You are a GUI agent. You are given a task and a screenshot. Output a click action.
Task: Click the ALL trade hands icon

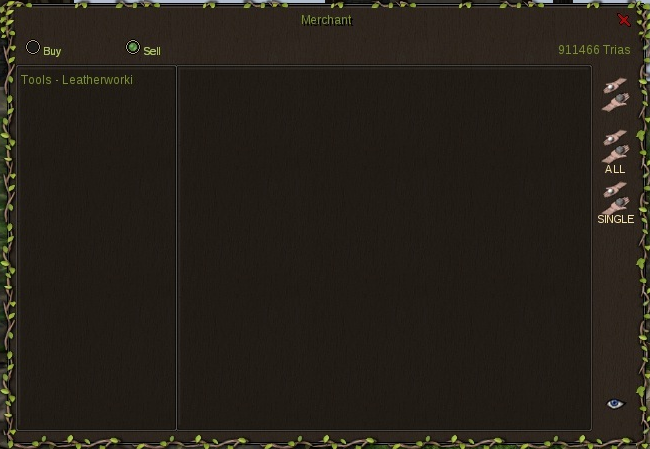(615, 147)
